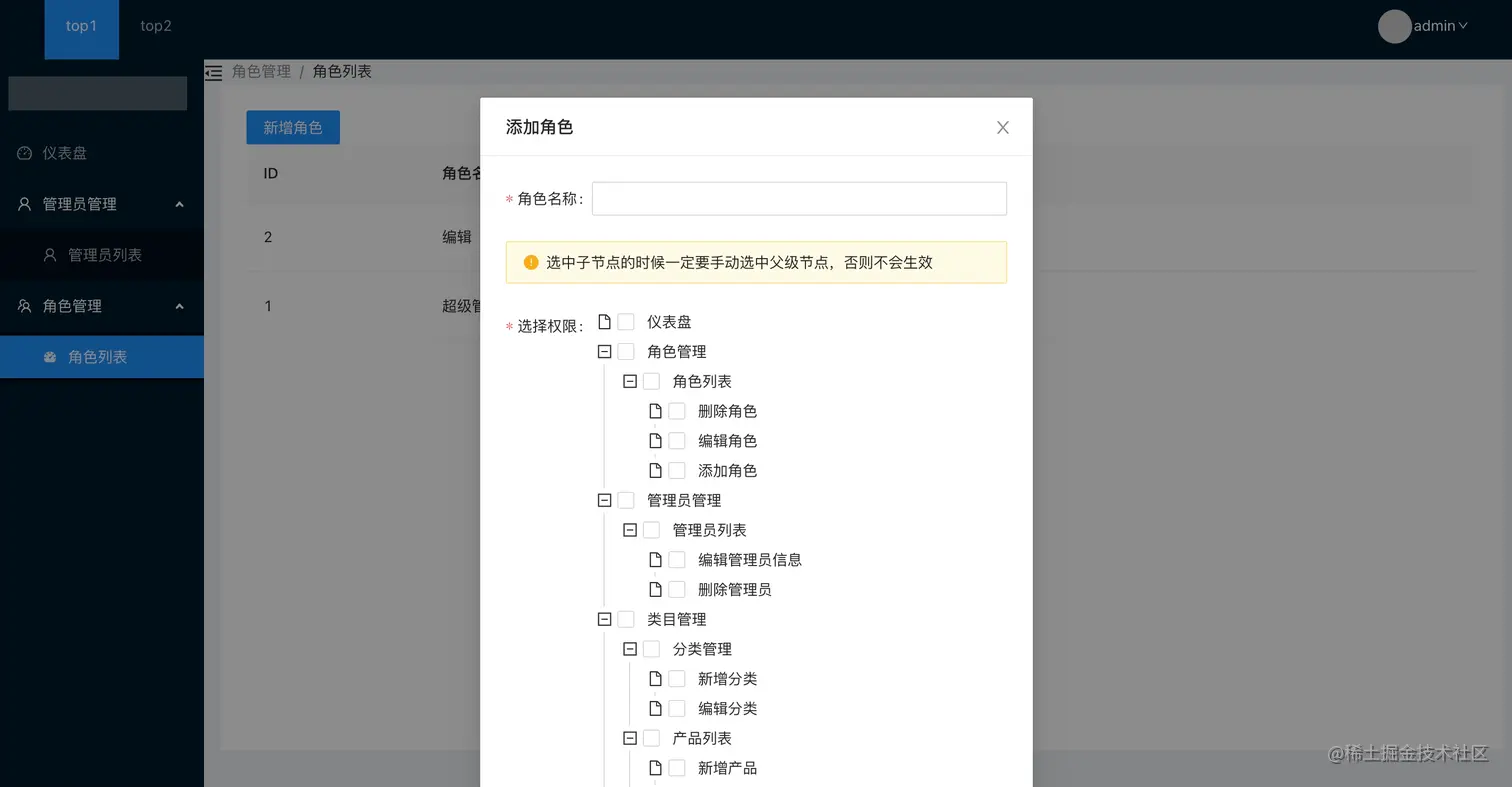Click the orange warning icon in the alert
The height and width of the screenshot is (787, 1512).
click(531, 262)
